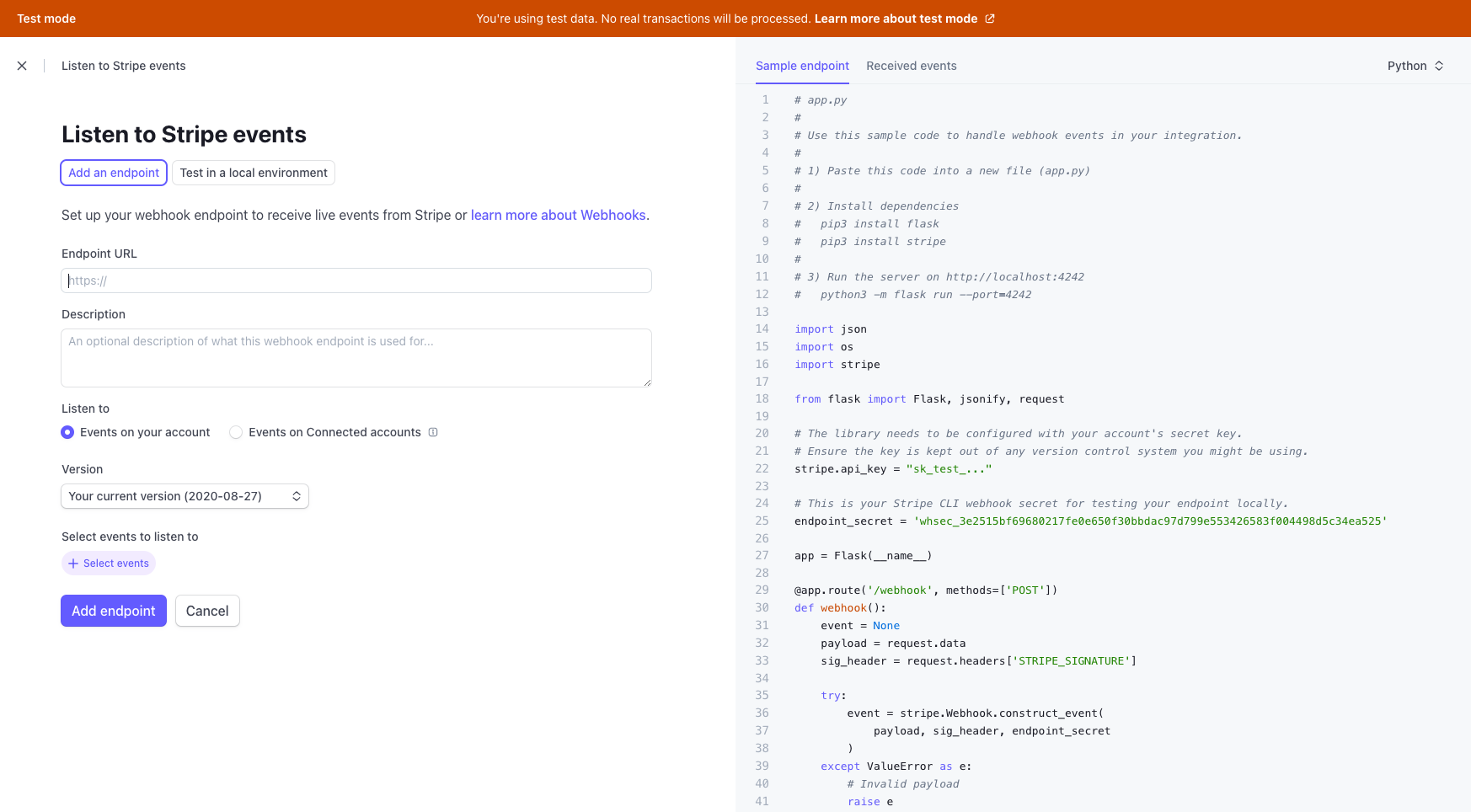The height and width of the screenshot is (812, 1471).
Task: Close the Listen to Stripe events panel
Action: point(22,66)
